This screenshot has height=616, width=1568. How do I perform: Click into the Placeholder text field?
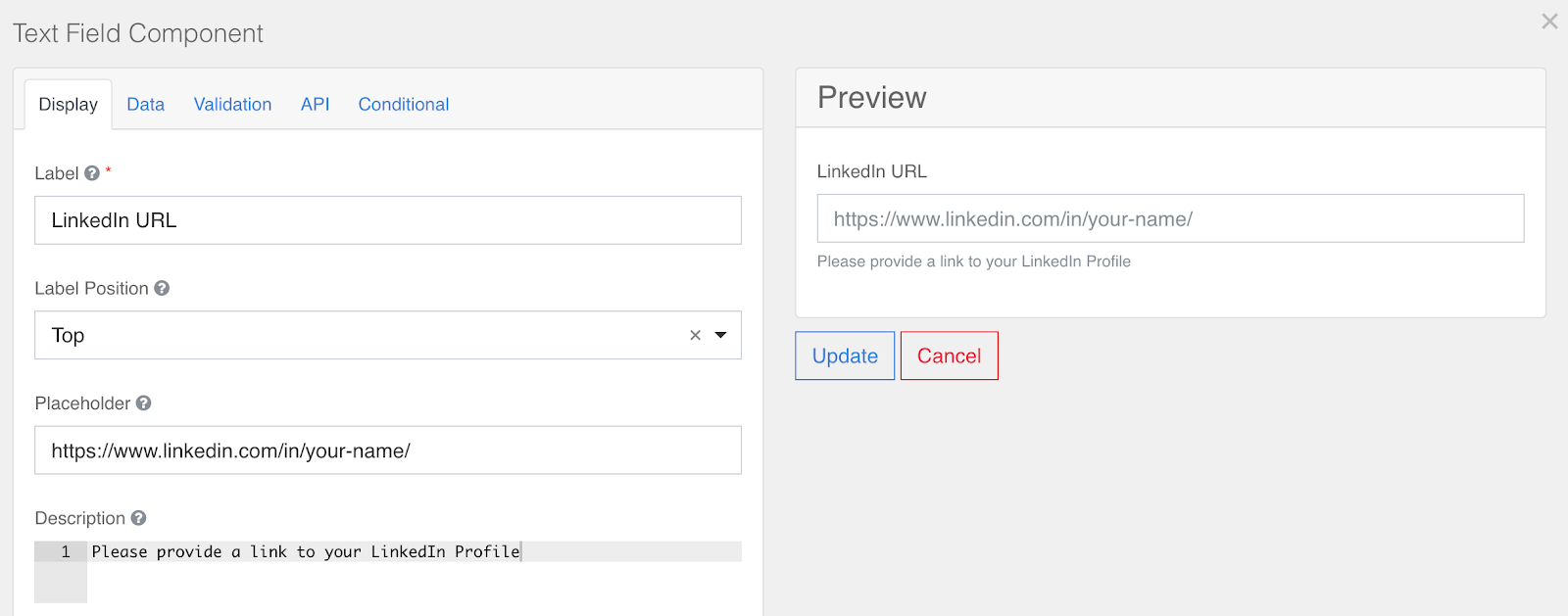pyautogui.click(x=387, y=450)
